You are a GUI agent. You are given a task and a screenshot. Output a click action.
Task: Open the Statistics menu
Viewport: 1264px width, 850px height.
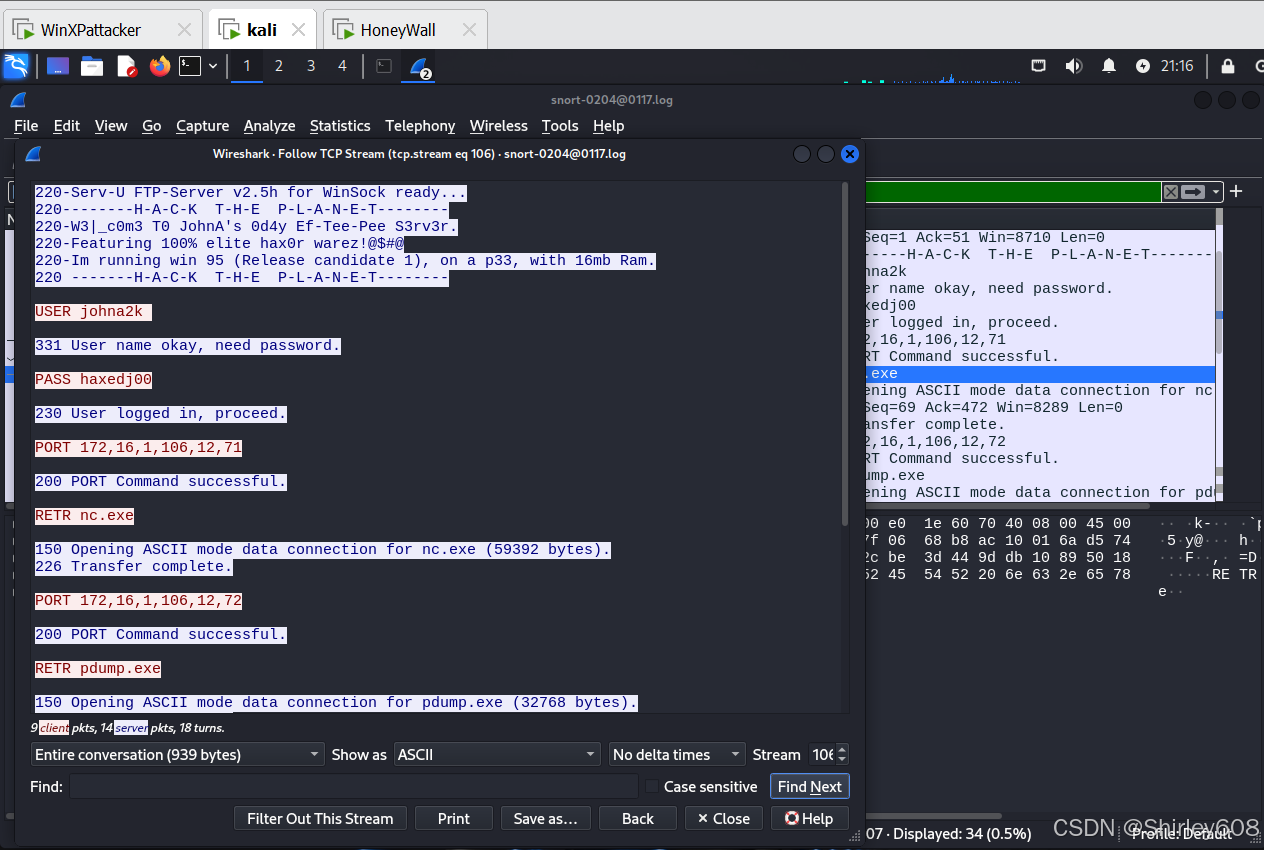pyautogui.click(x=340, y=125)
